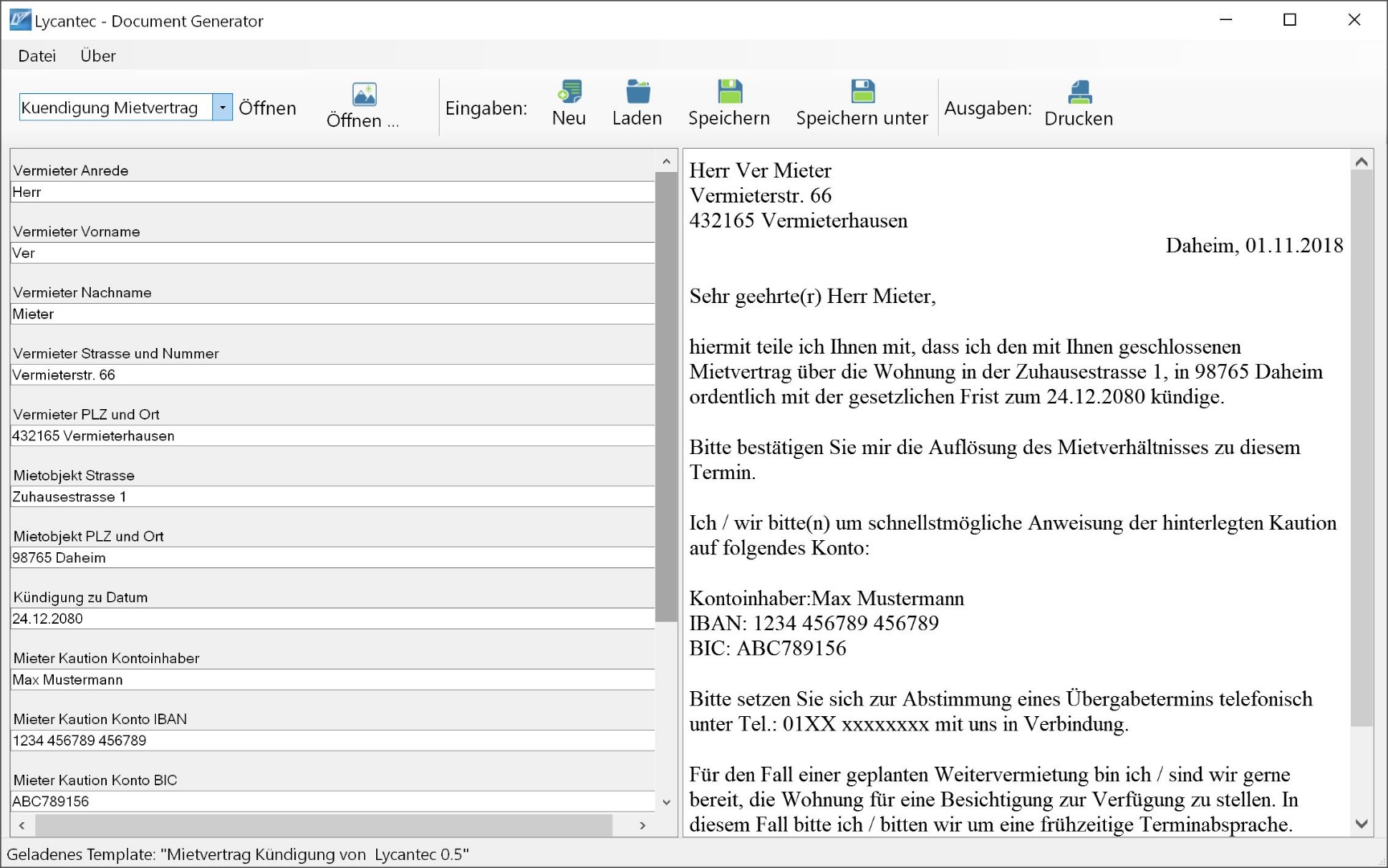Click the Vermieter Anrede label
This screenshot has height=868, width=1388.
pyautogui.click(x=71, y=170)
